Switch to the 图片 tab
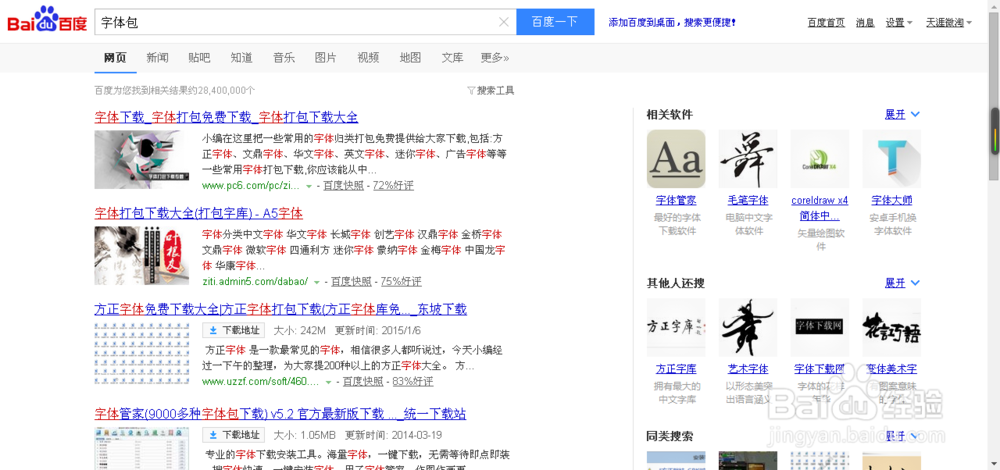Viewport: 1000px width, 470px height. (326, 58)
